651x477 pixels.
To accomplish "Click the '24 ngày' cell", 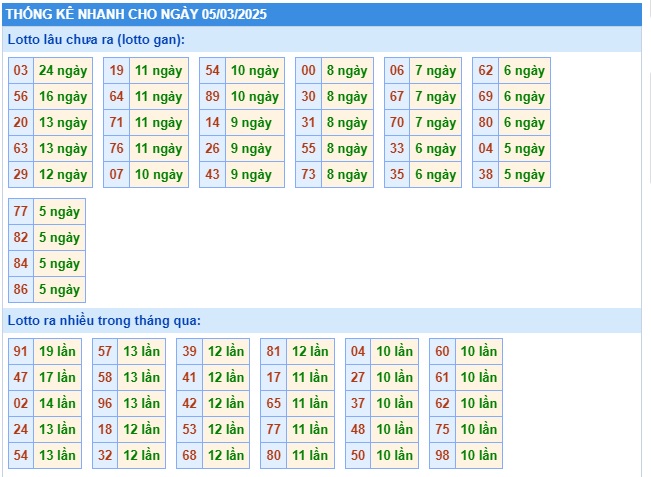I will (x=63, y=70).
